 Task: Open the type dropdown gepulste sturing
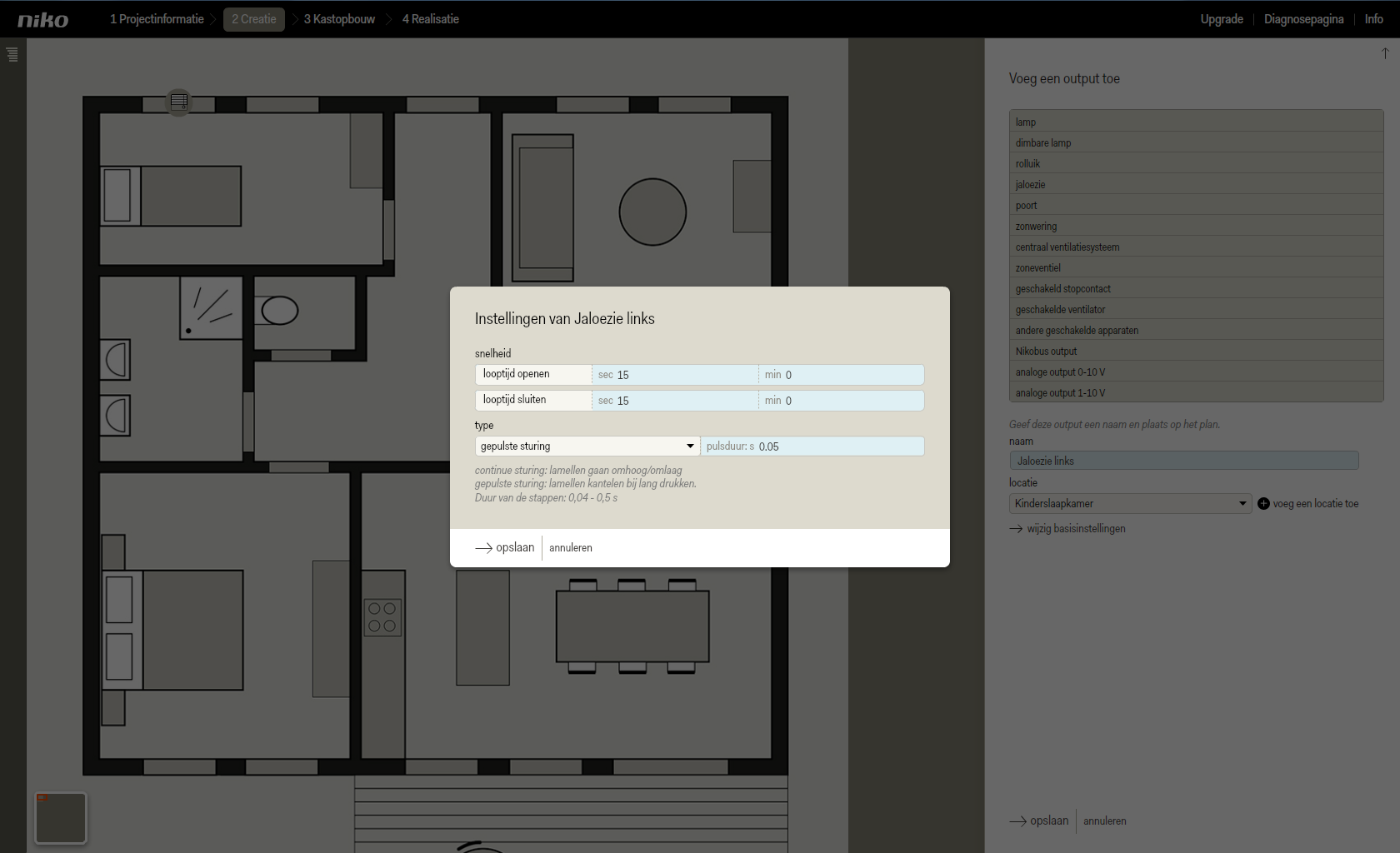coord(587,446)
